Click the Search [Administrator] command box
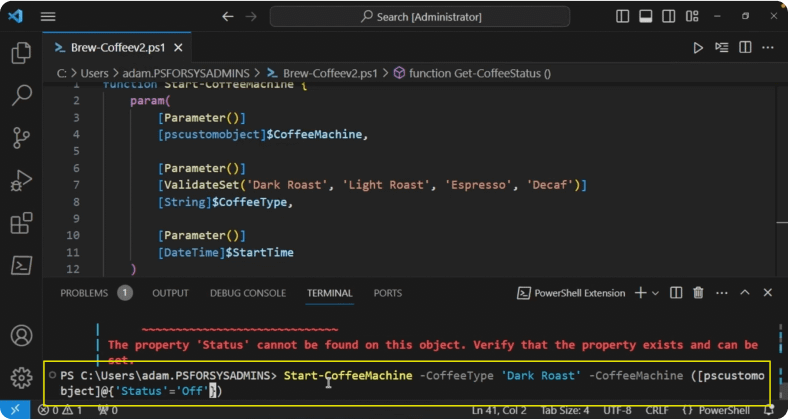This screenshot has height=420, width=788. [x=420, y=17]
